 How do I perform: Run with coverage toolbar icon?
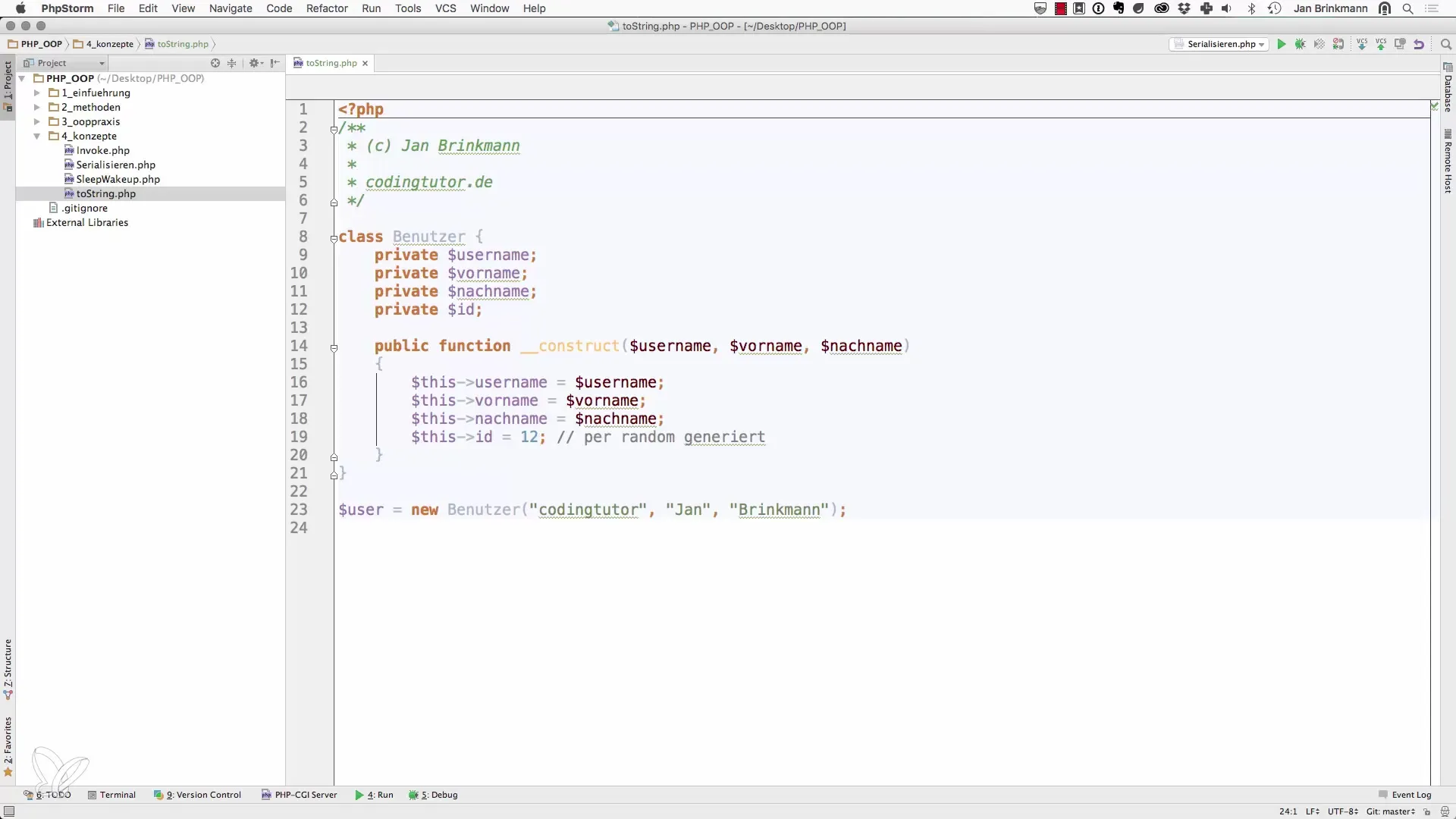[1319, 44]
